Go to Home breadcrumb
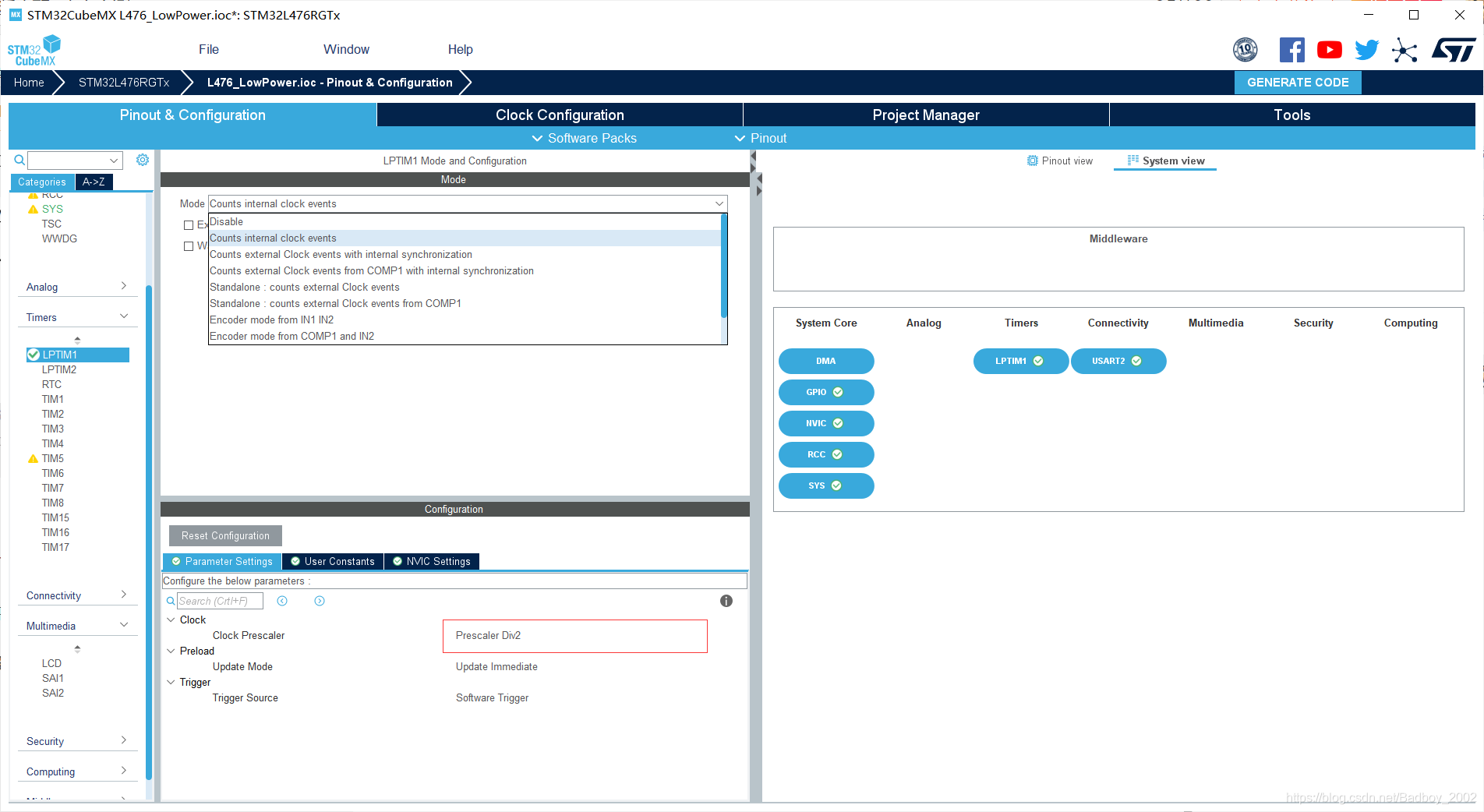The width and height of the screenshot is (1484, 812). point(29,83)
